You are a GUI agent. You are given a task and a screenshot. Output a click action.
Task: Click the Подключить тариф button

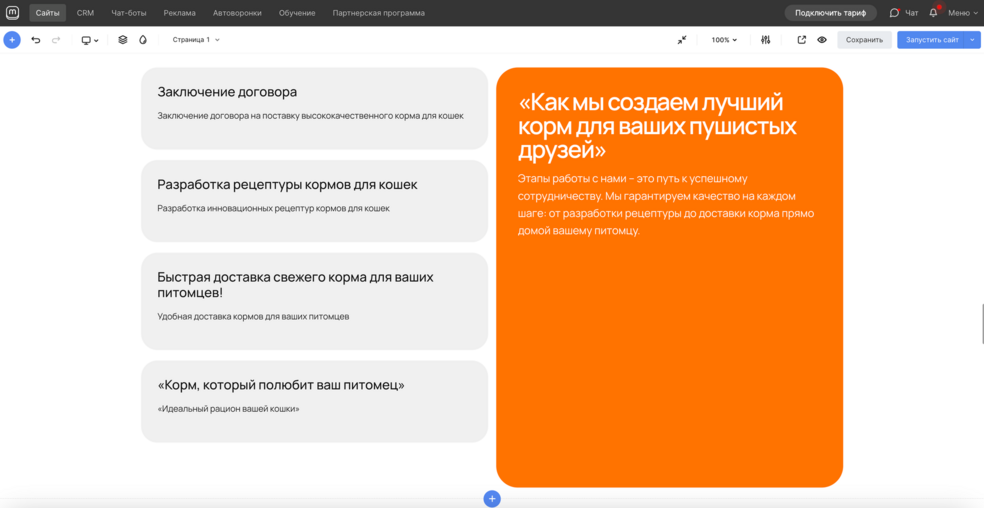tap(830, 13)
